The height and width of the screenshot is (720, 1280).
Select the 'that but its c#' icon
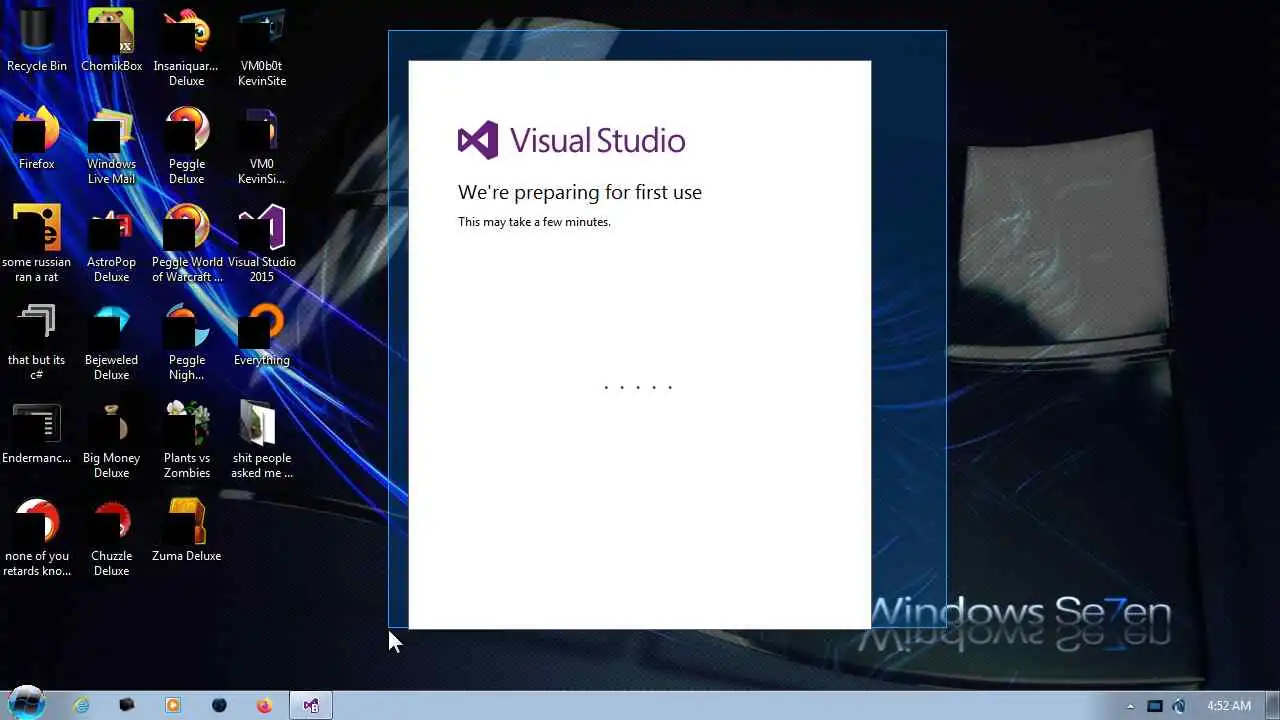pyautogui.click(x=37, y=342)
